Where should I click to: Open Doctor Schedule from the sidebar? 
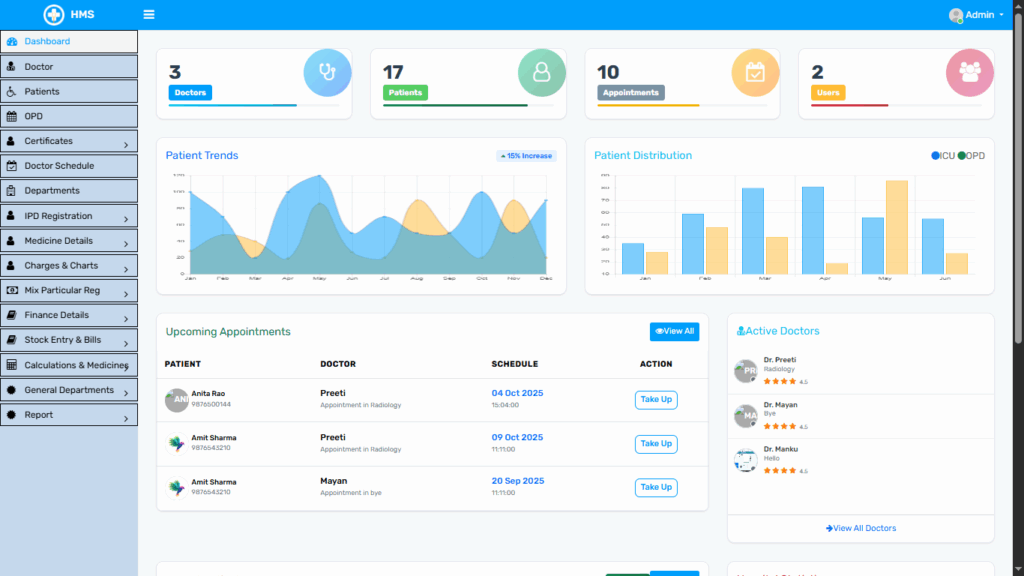click(69, 166)
